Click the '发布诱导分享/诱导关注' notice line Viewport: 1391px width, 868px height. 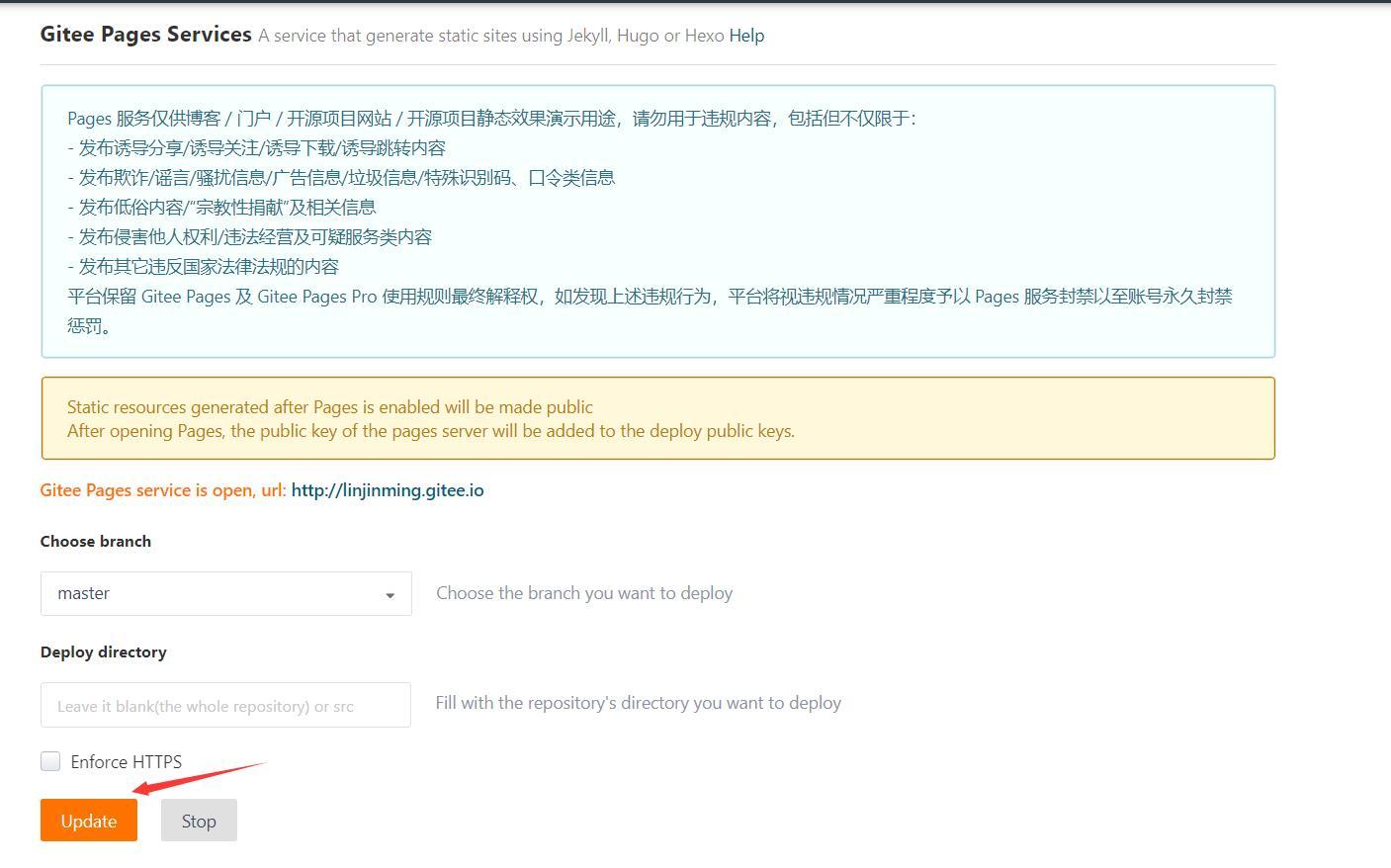(x=257, y=148)
